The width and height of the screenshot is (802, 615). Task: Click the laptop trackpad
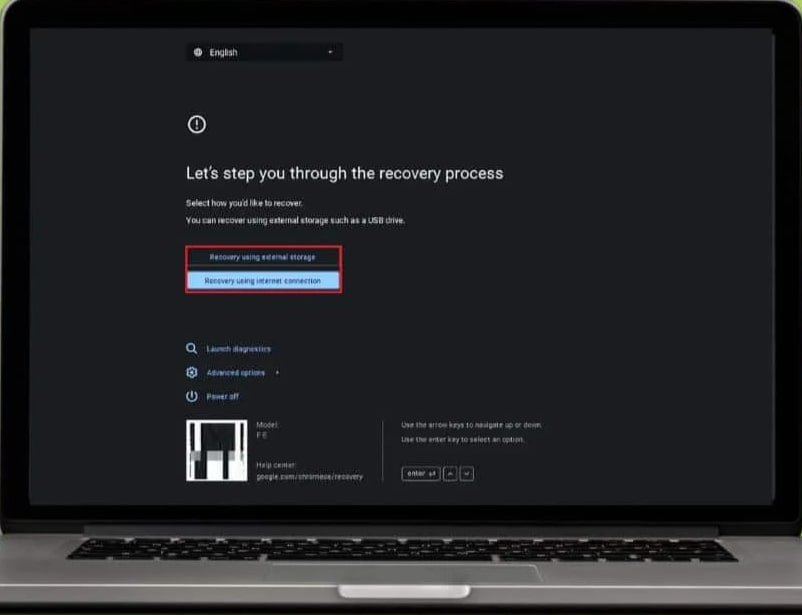pos(404,578)
